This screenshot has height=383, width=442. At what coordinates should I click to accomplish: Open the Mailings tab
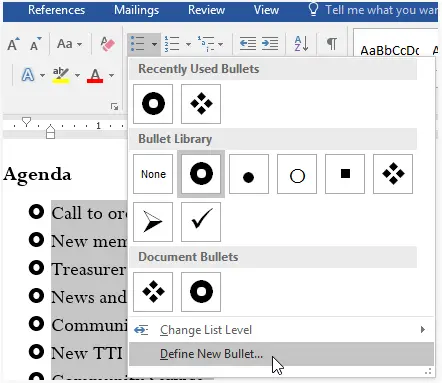point(136,10)
